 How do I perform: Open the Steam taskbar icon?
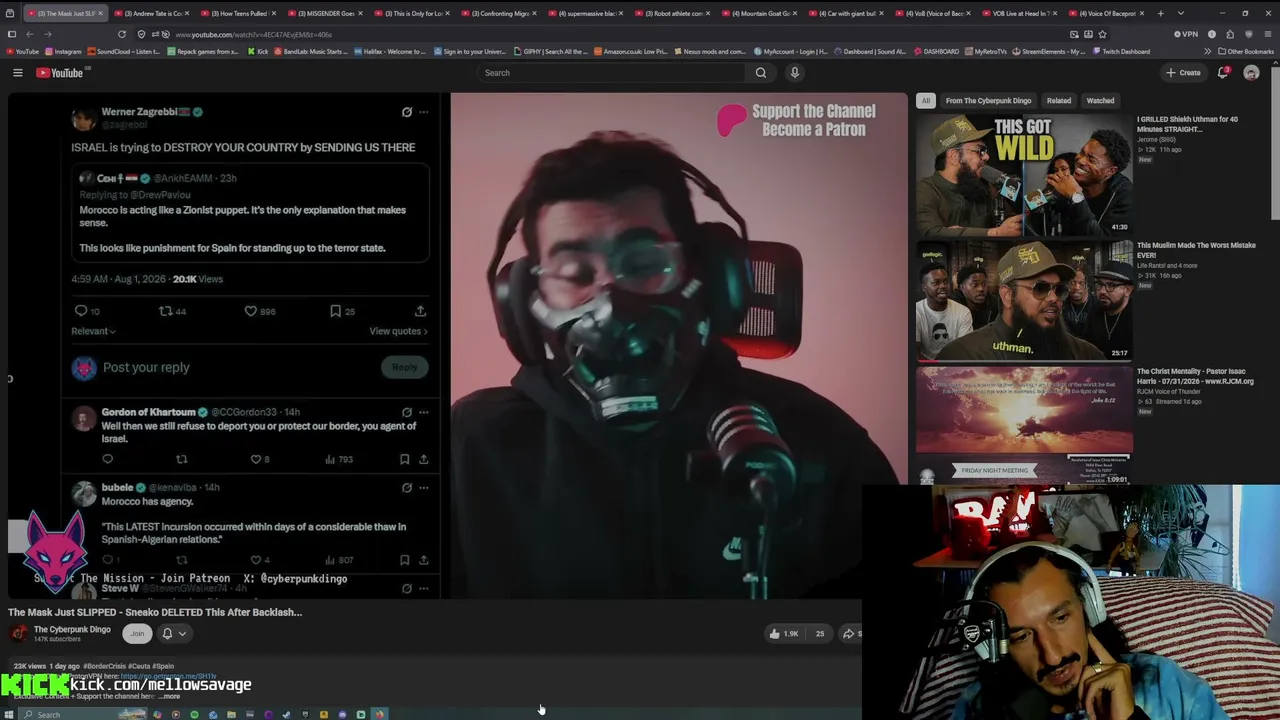click(x=286, y=714)
